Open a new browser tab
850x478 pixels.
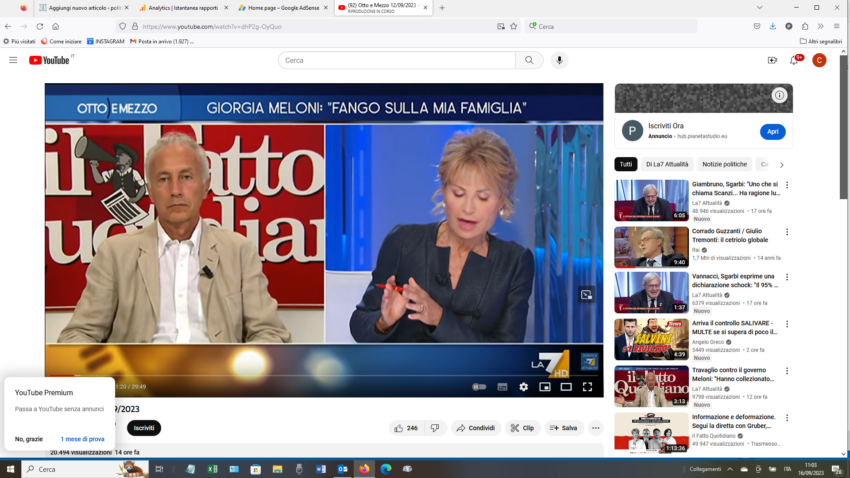tap(442, 8)
